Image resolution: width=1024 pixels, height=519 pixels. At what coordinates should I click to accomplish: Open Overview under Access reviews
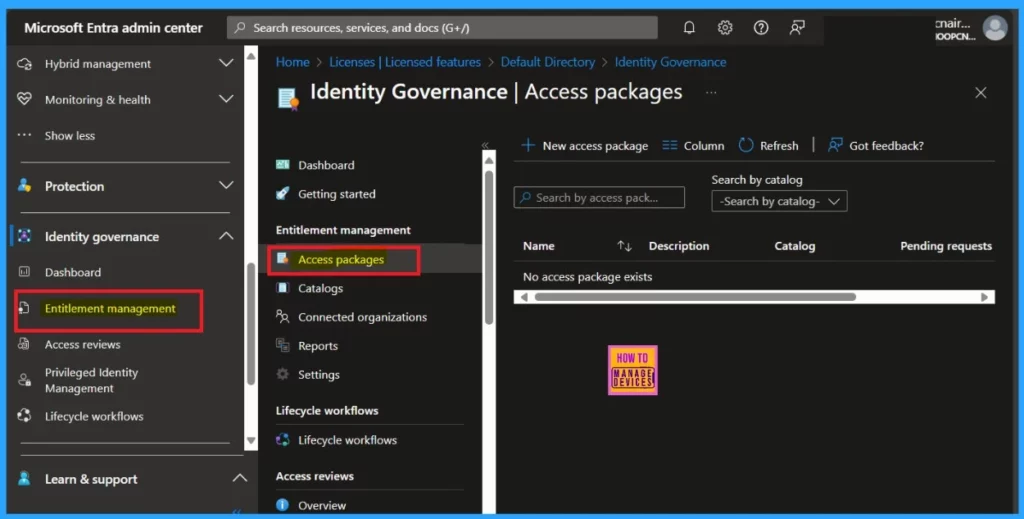[x=322, y=505]
